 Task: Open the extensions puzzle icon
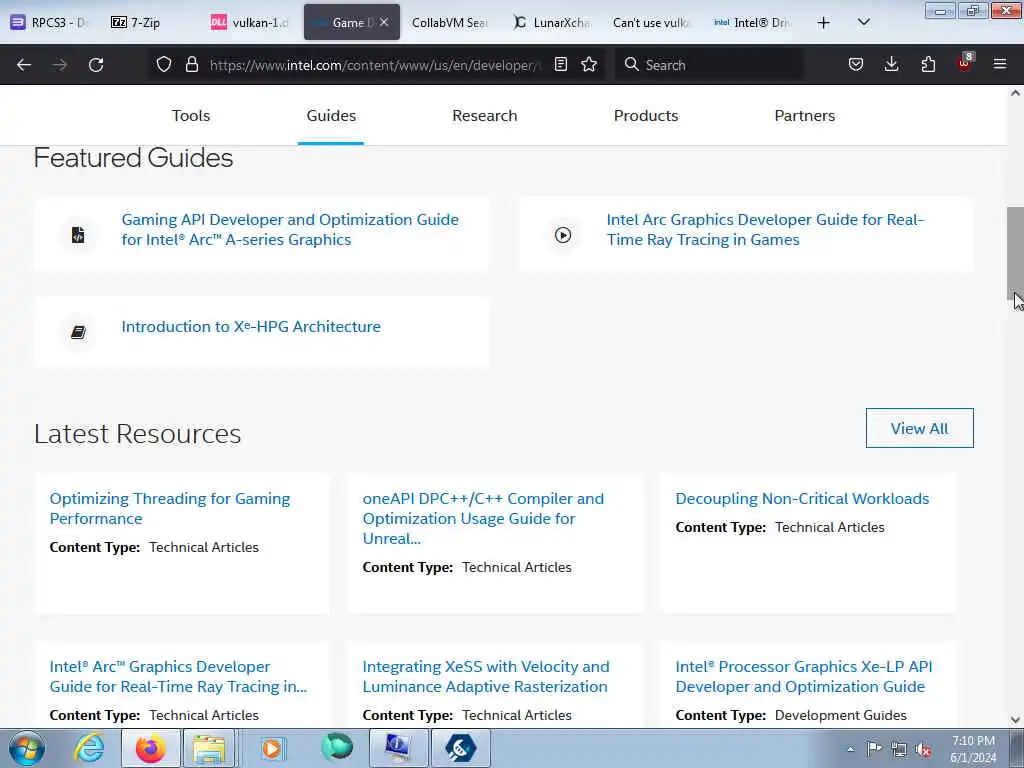(928, 64)
